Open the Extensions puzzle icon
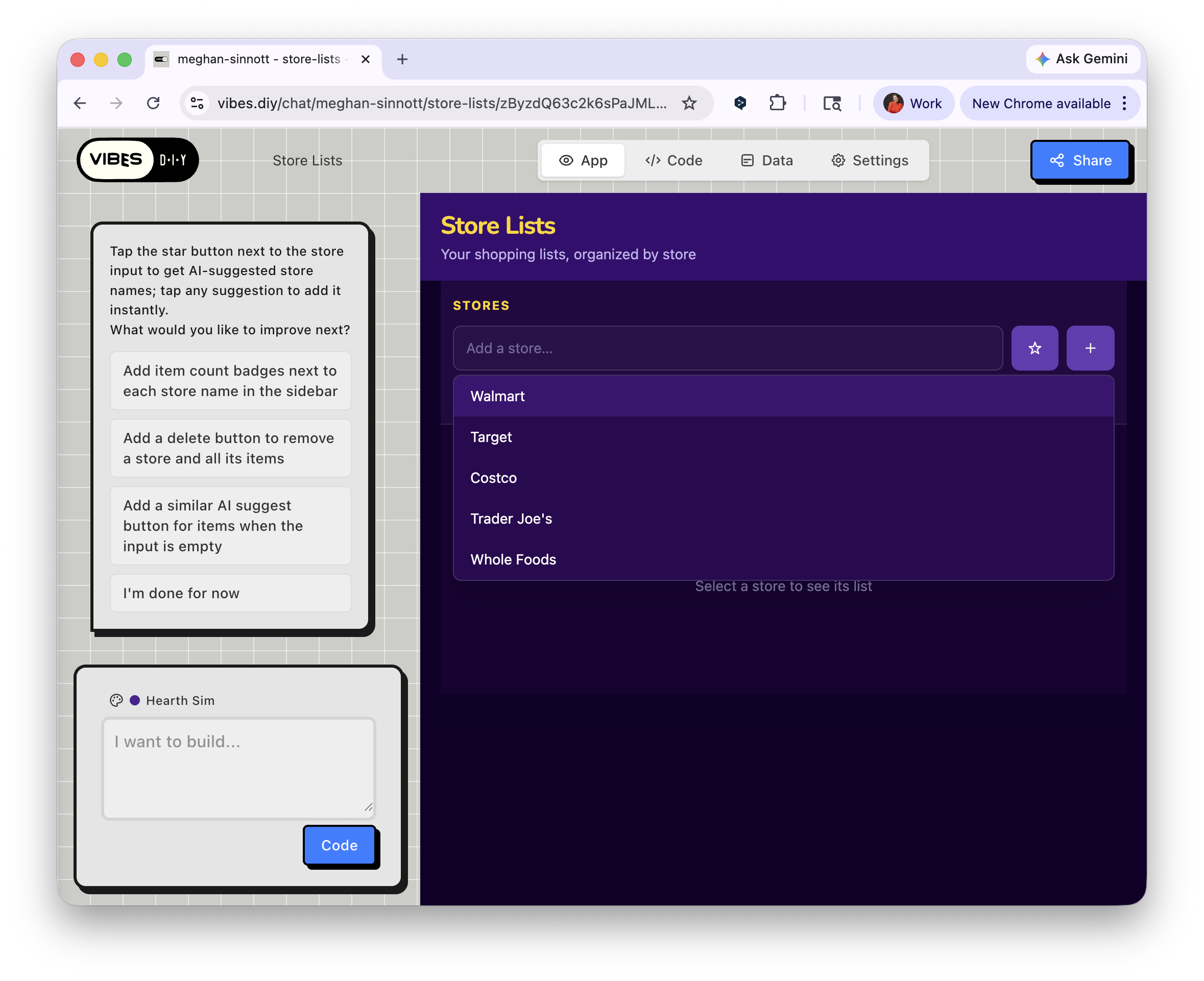 (x=778, y=104)
